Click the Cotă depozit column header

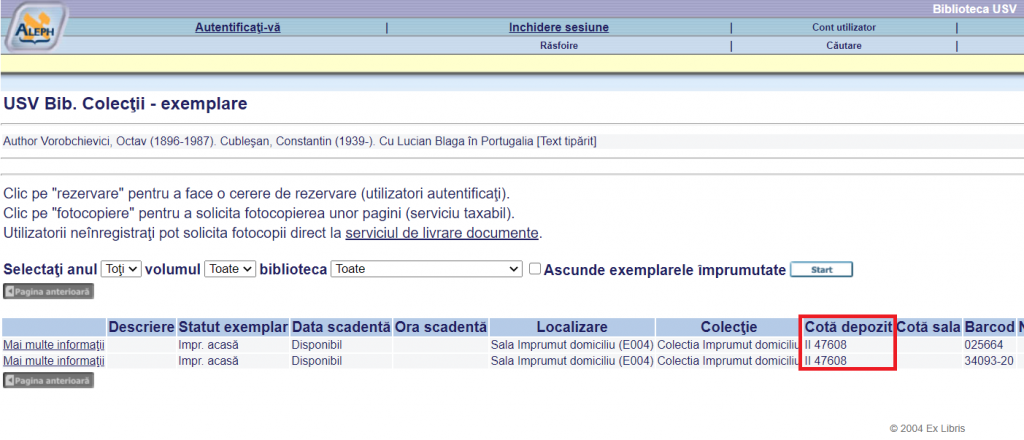point(847,327)
